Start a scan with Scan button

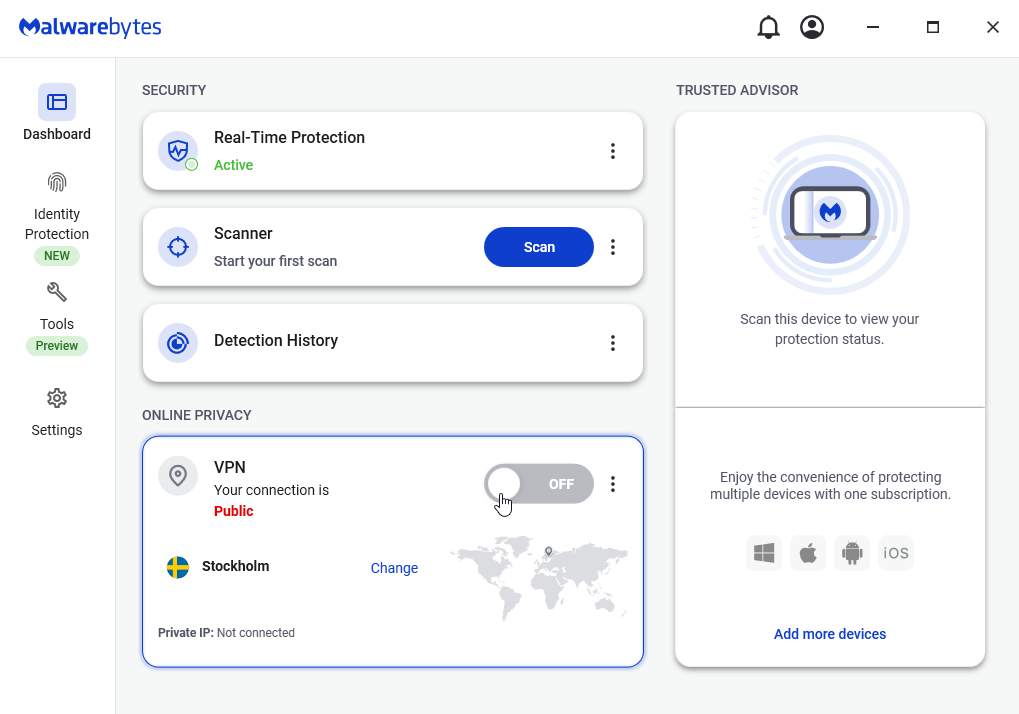539,247
